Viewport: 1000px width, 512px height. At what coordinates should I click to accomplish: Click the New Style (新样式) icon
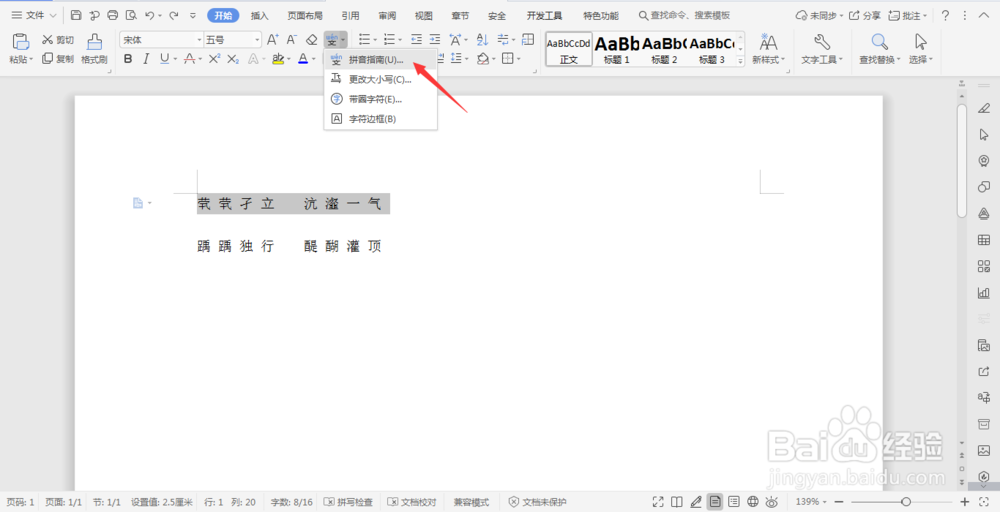tap(768, 42)
